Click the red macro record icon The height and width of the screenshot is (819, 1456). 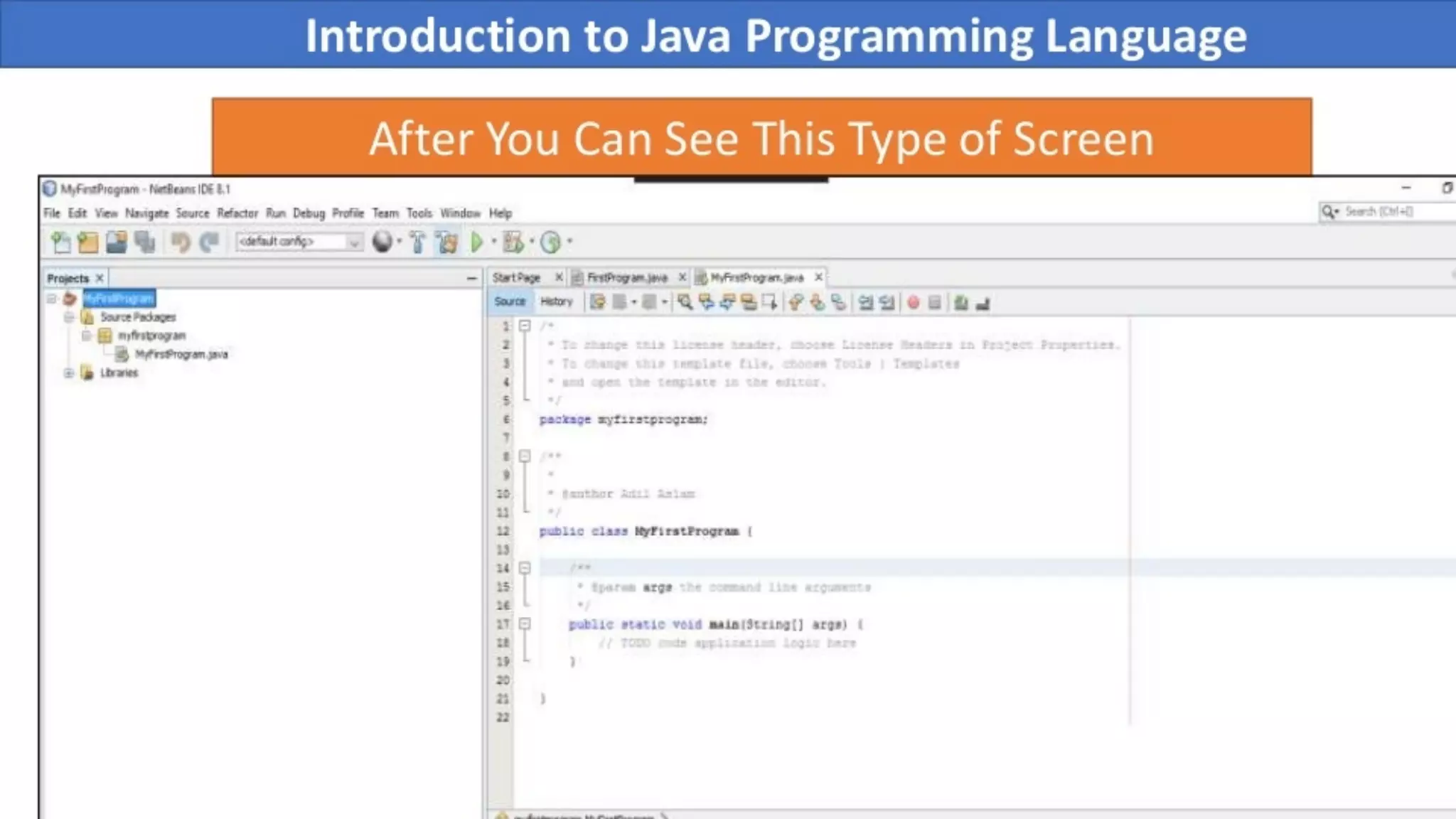(914, 303)
